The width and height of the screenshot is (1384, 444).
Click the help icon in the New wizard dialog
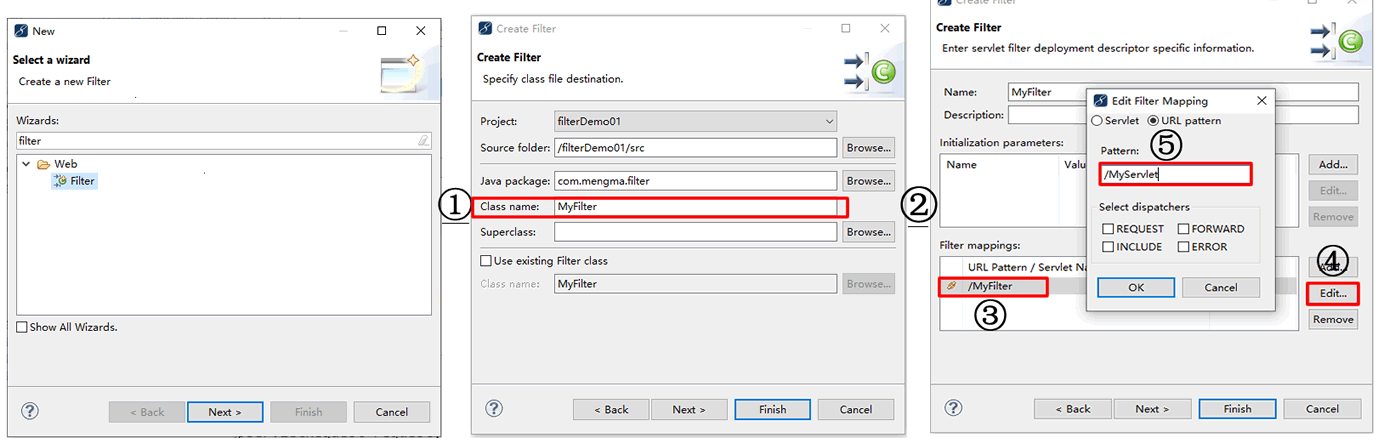pyautogui.click(x=29, y=411)
